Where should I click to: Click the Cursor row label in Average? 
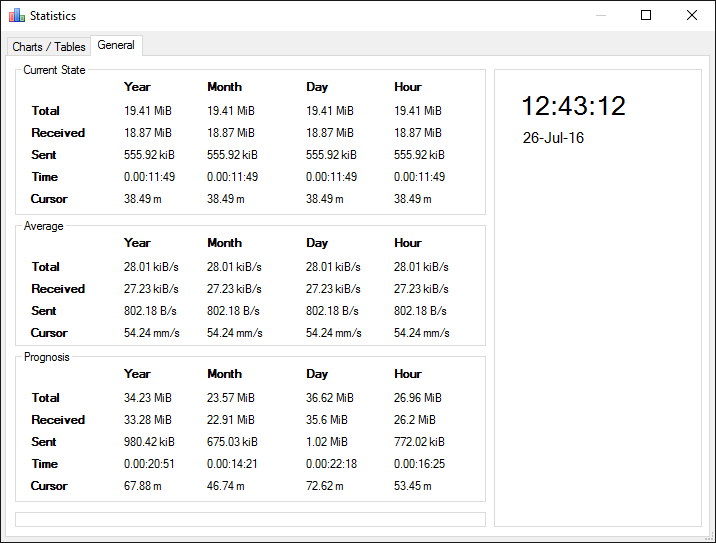[49, 333]
